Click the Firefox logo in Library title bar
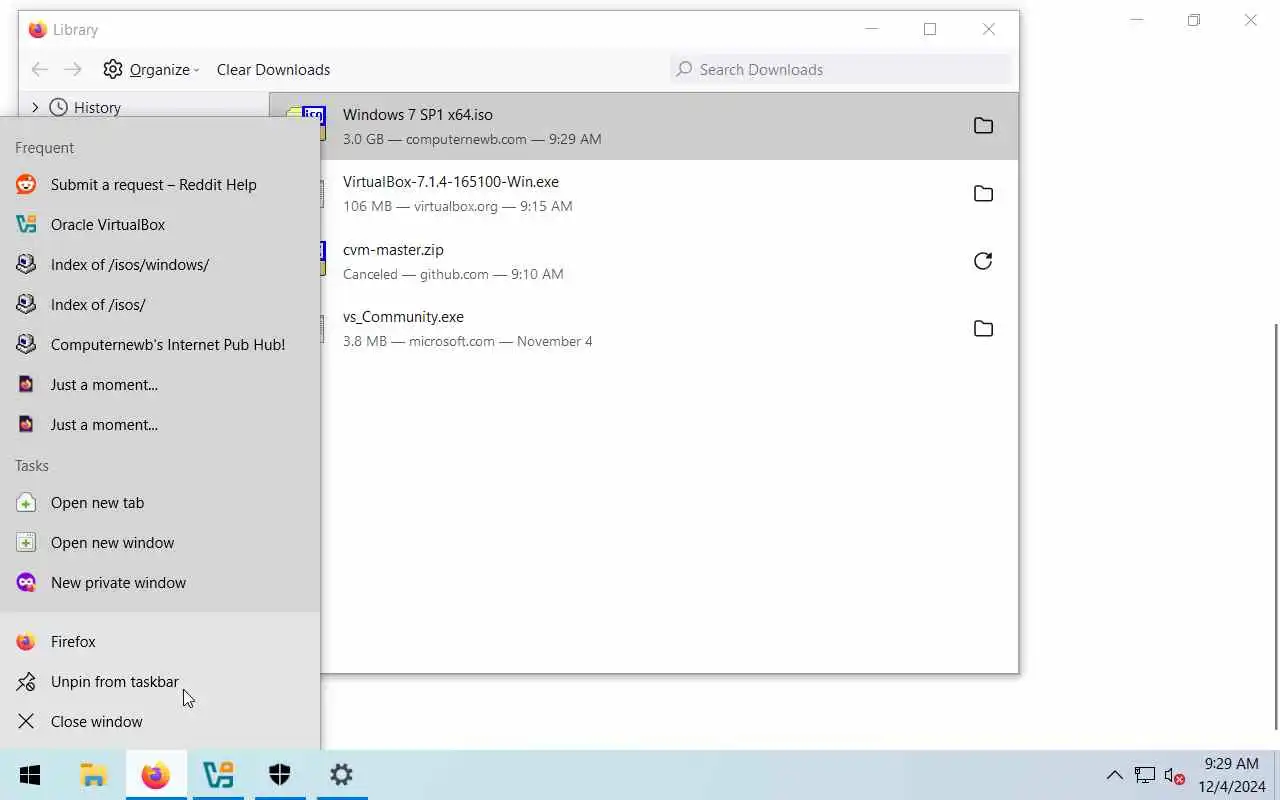This screenshot has height=800, width=1280. (38, 29)
